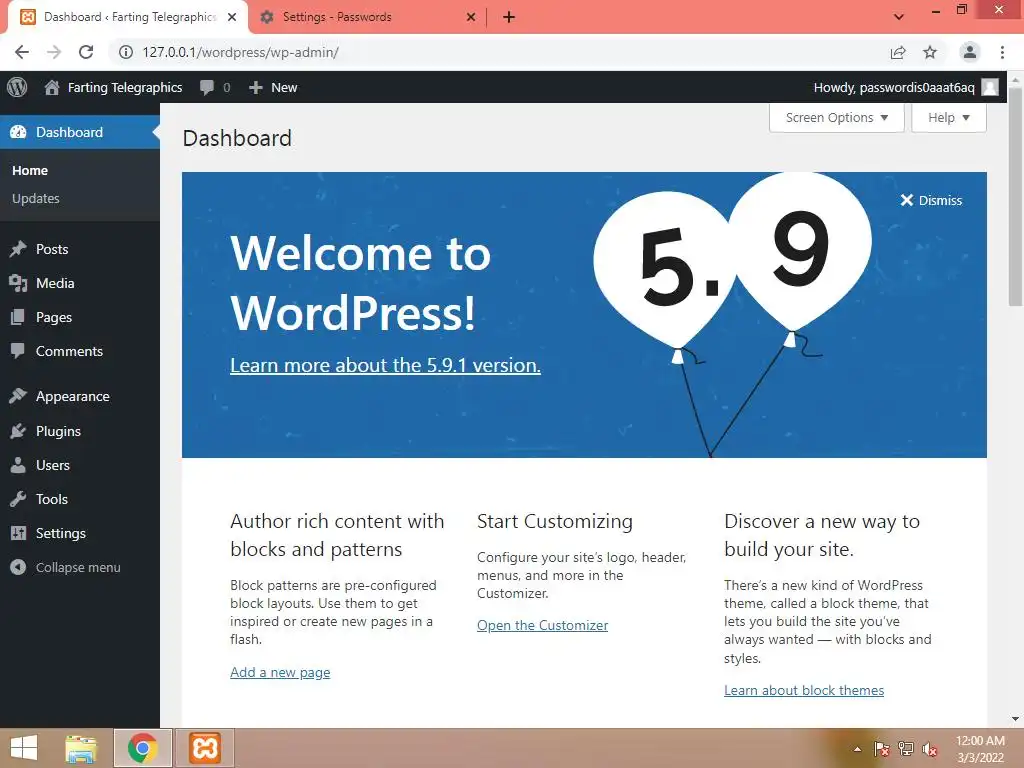Open the Chrome three-dot menu
The height and width of the screenshot is (768, 1024).
click(1002, 52)
